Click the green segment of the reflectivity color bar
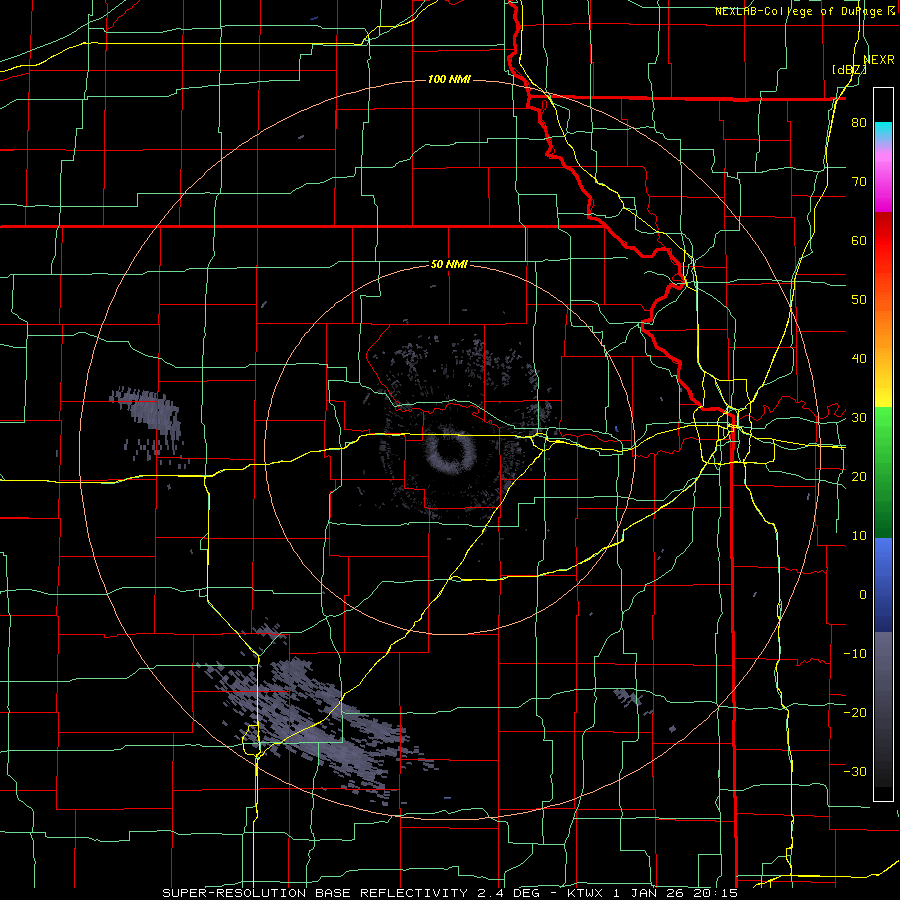Image resolution: width=900 pixels, height=900 pixels. 883,472
